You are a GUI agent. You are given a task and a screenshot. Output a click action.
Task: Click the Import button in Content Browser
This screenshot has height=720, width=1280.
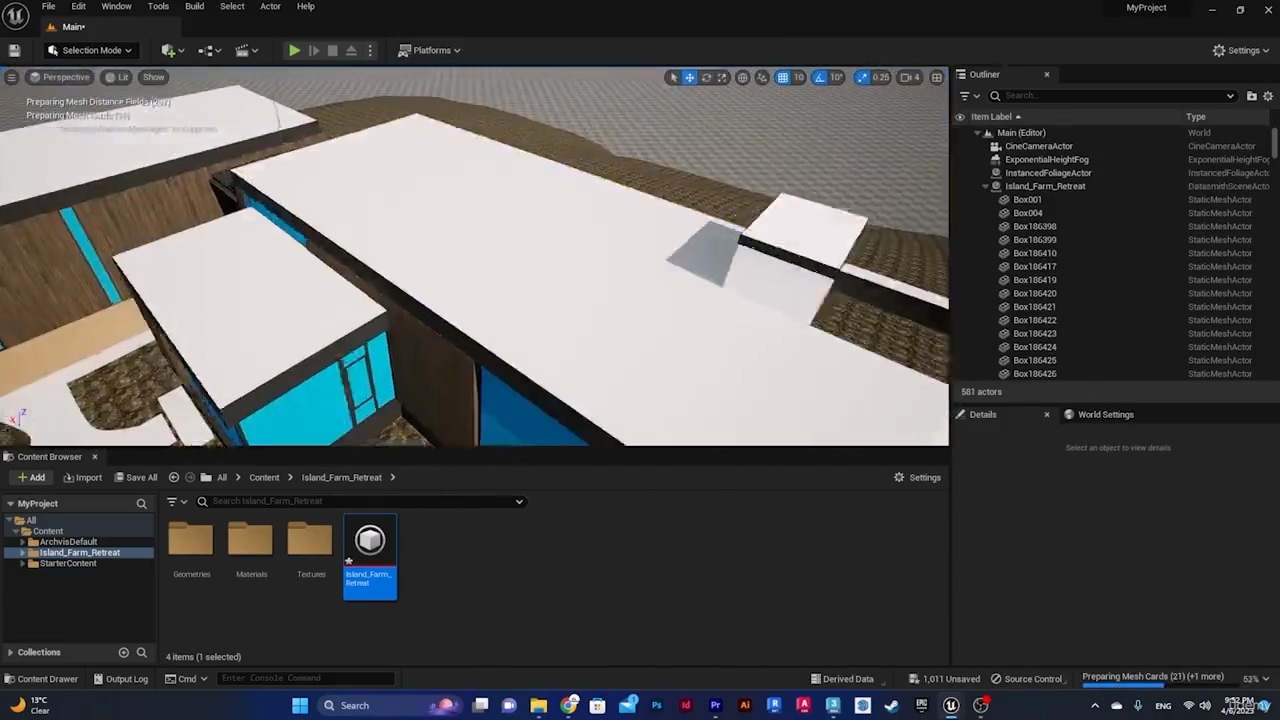82,477
